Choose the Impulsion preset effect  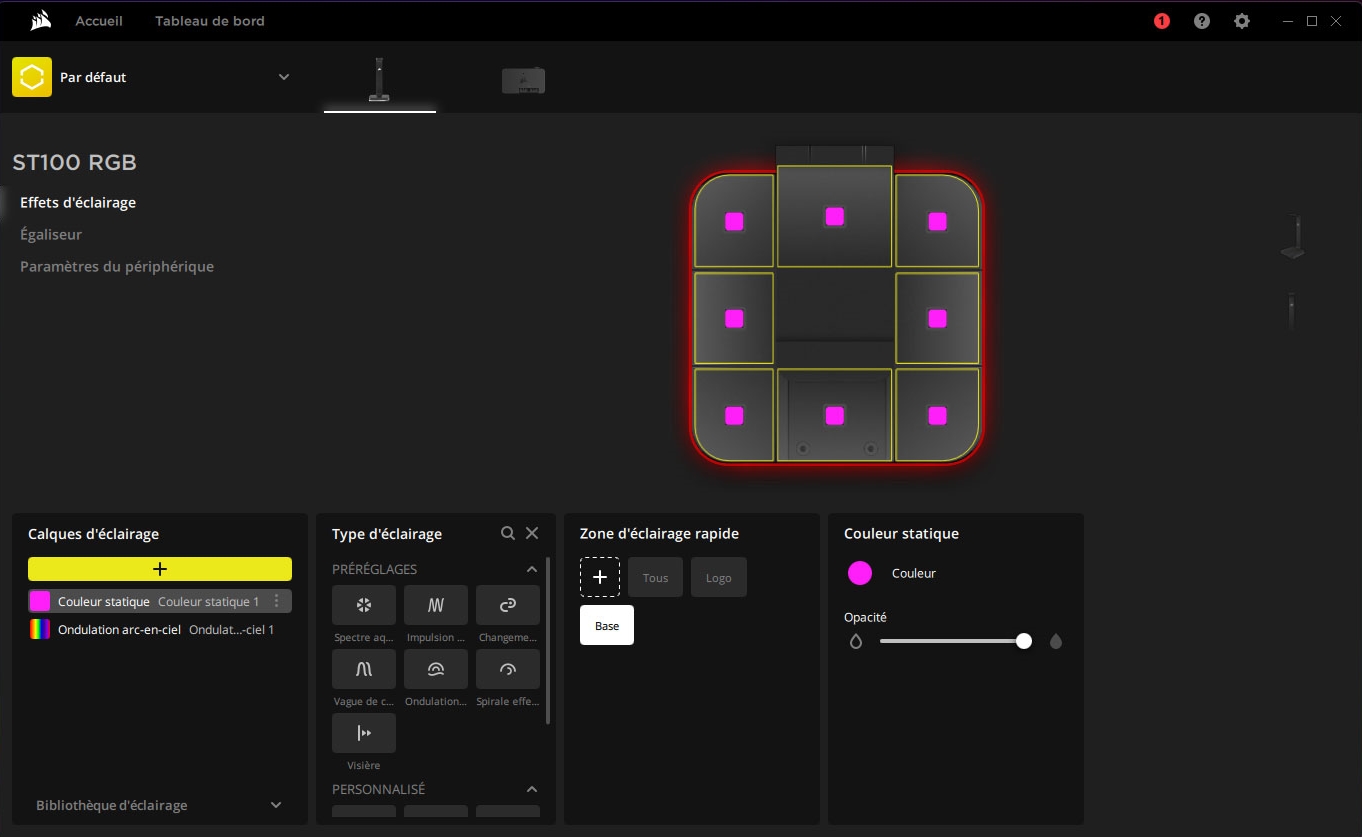click(436, 605)
